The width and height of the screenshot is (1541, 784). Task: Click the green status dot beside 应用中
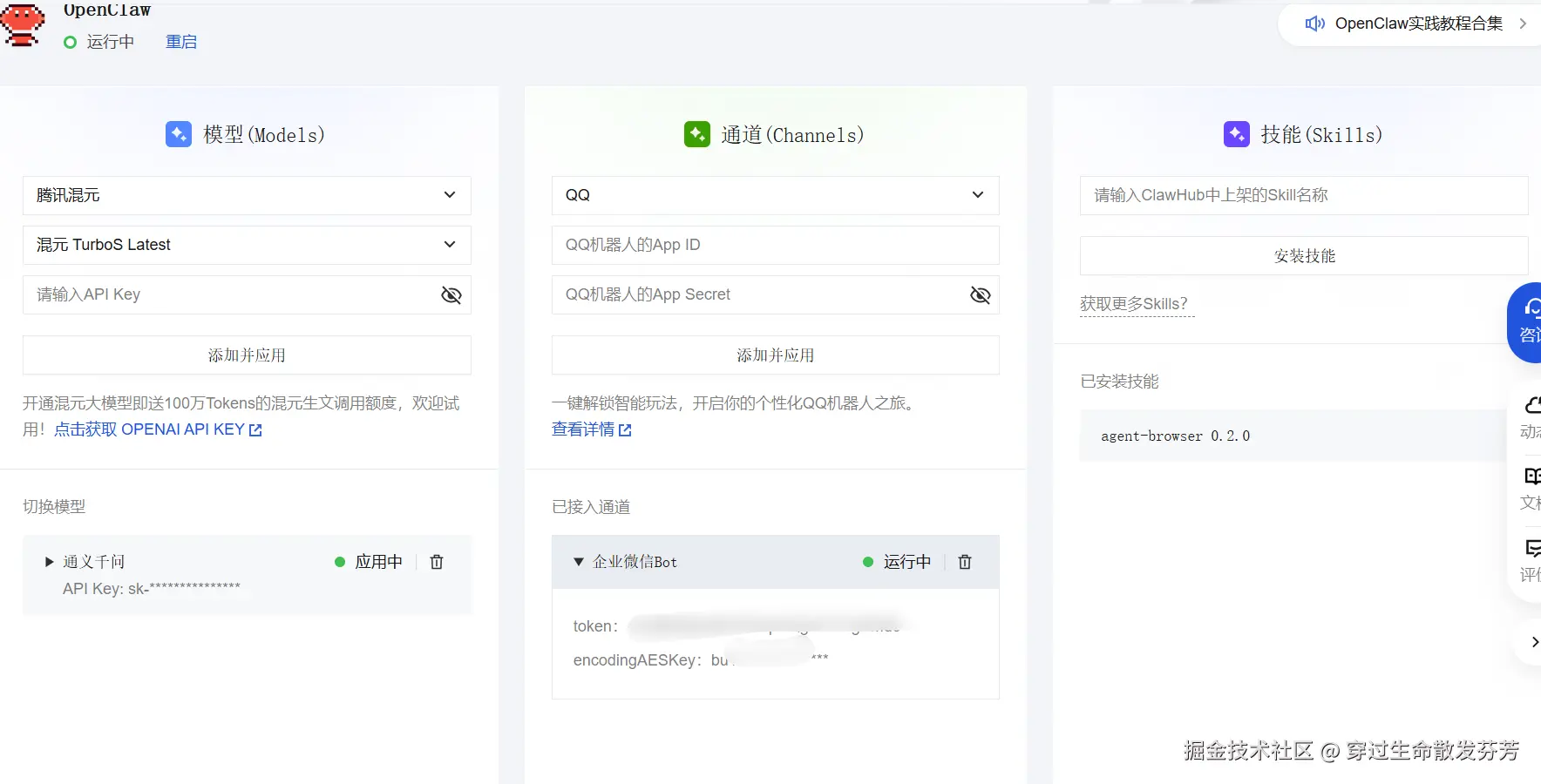[x=340, y=562]
